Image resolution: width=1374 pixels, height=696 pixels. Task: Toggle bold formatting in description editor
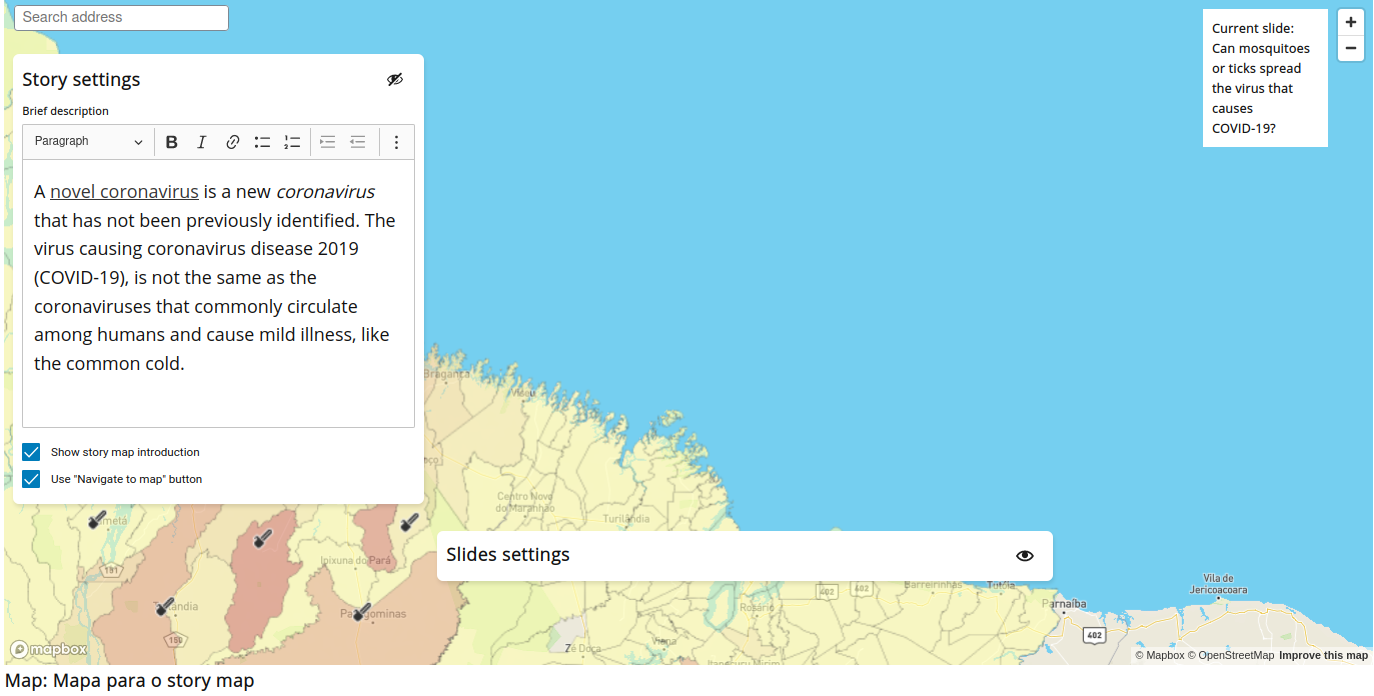pos(172,142)
